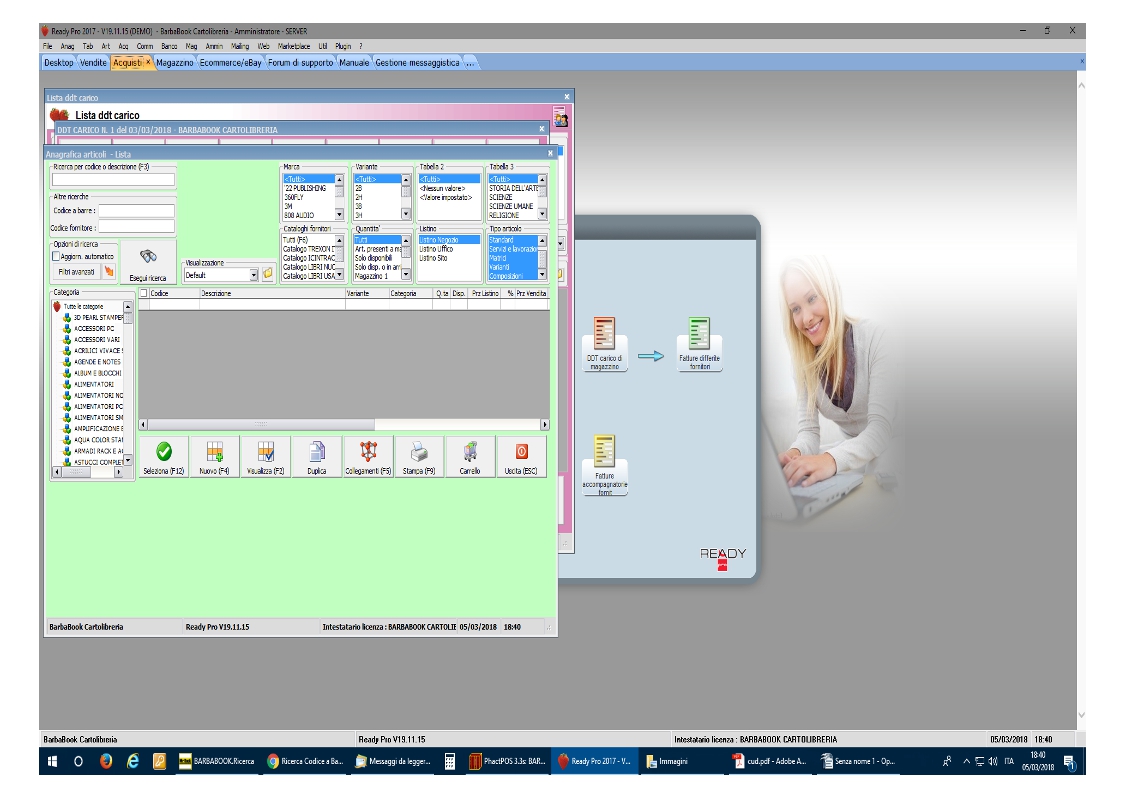Enable Aggiorn. automatico checkbox

tap(56, 256)
